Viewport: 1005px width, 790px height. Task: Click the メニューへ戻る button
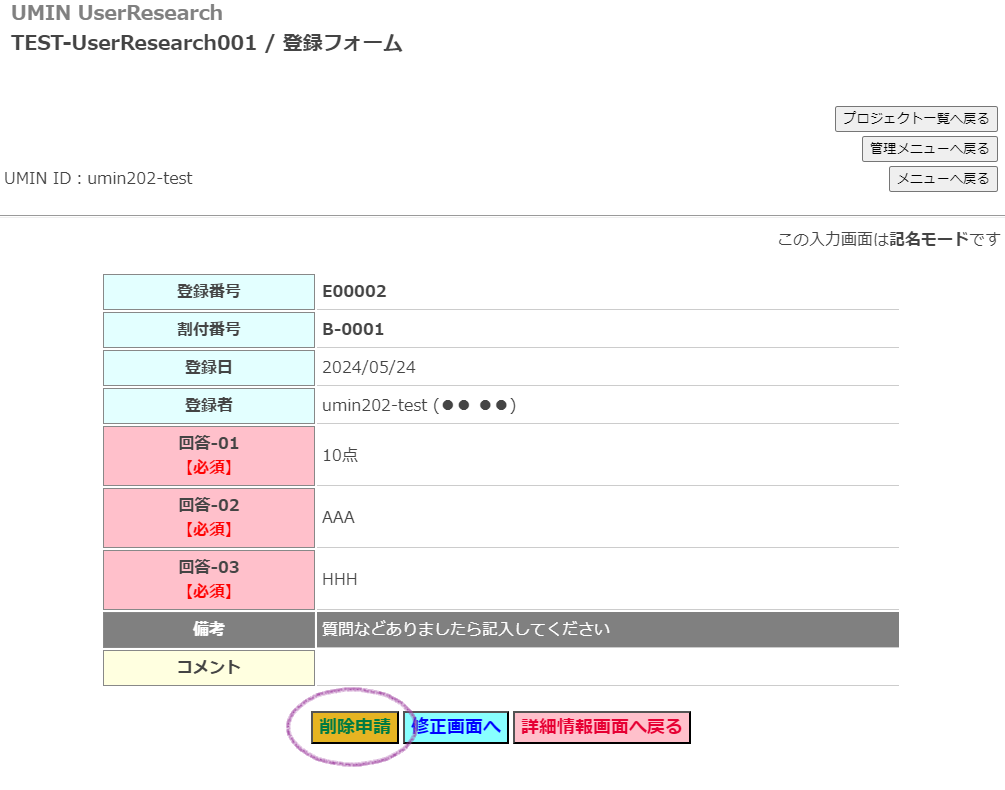click(x=942, y=179)
